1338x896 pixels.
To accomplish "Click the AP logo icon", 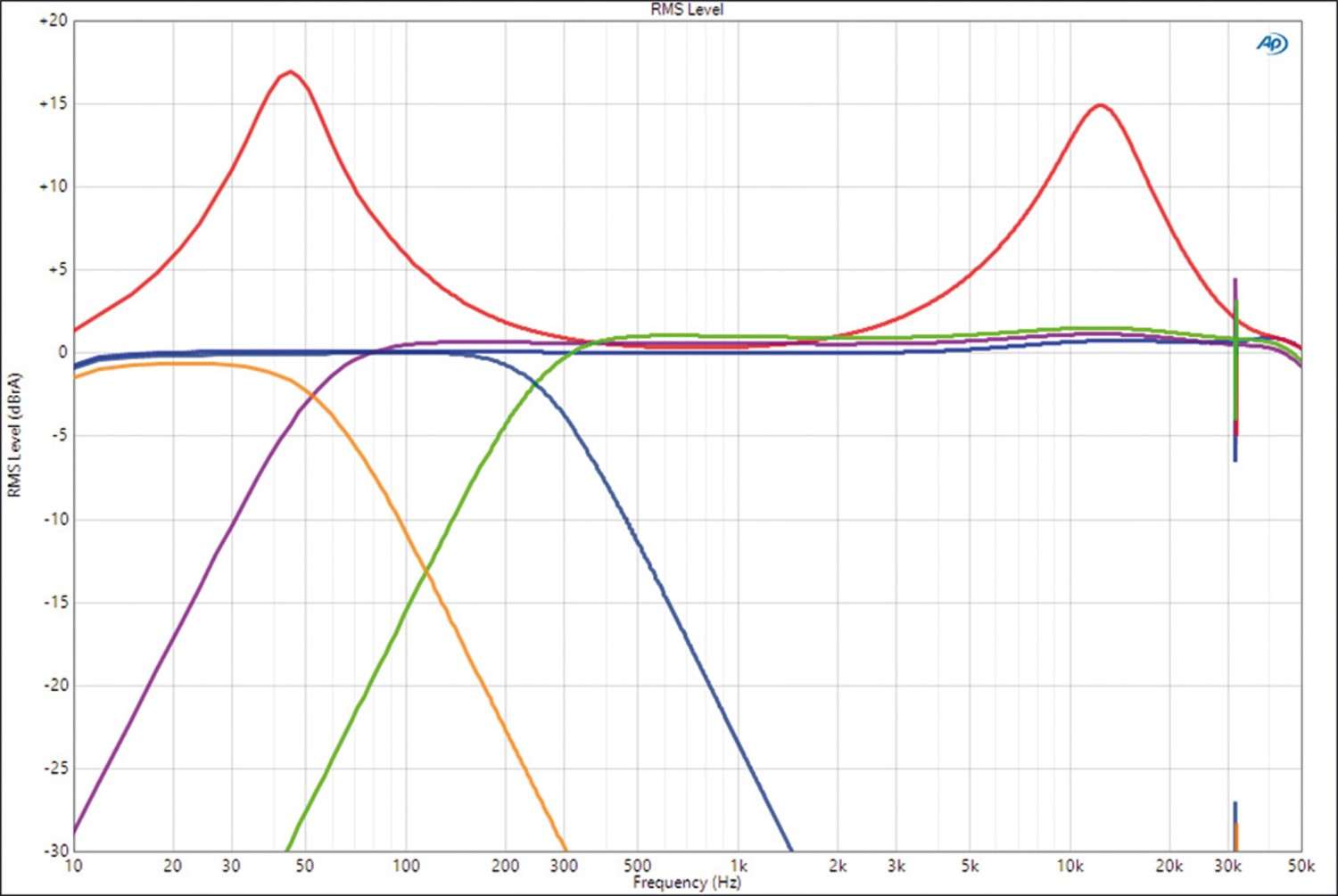I will (1272, 44).
